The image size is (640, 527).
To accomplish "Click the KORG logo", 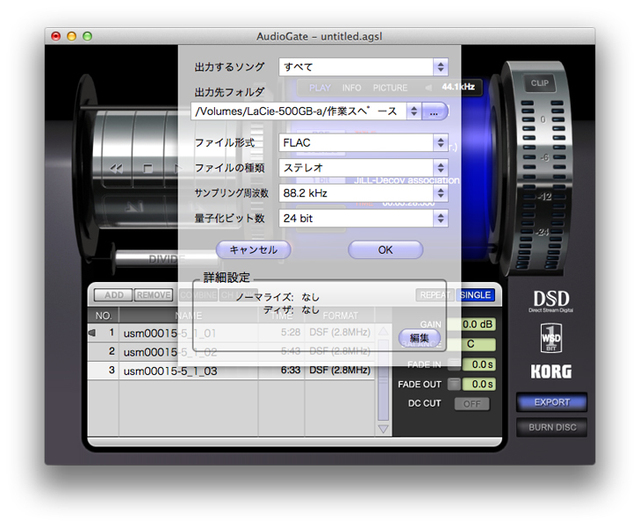I will [x=551, y=372].
